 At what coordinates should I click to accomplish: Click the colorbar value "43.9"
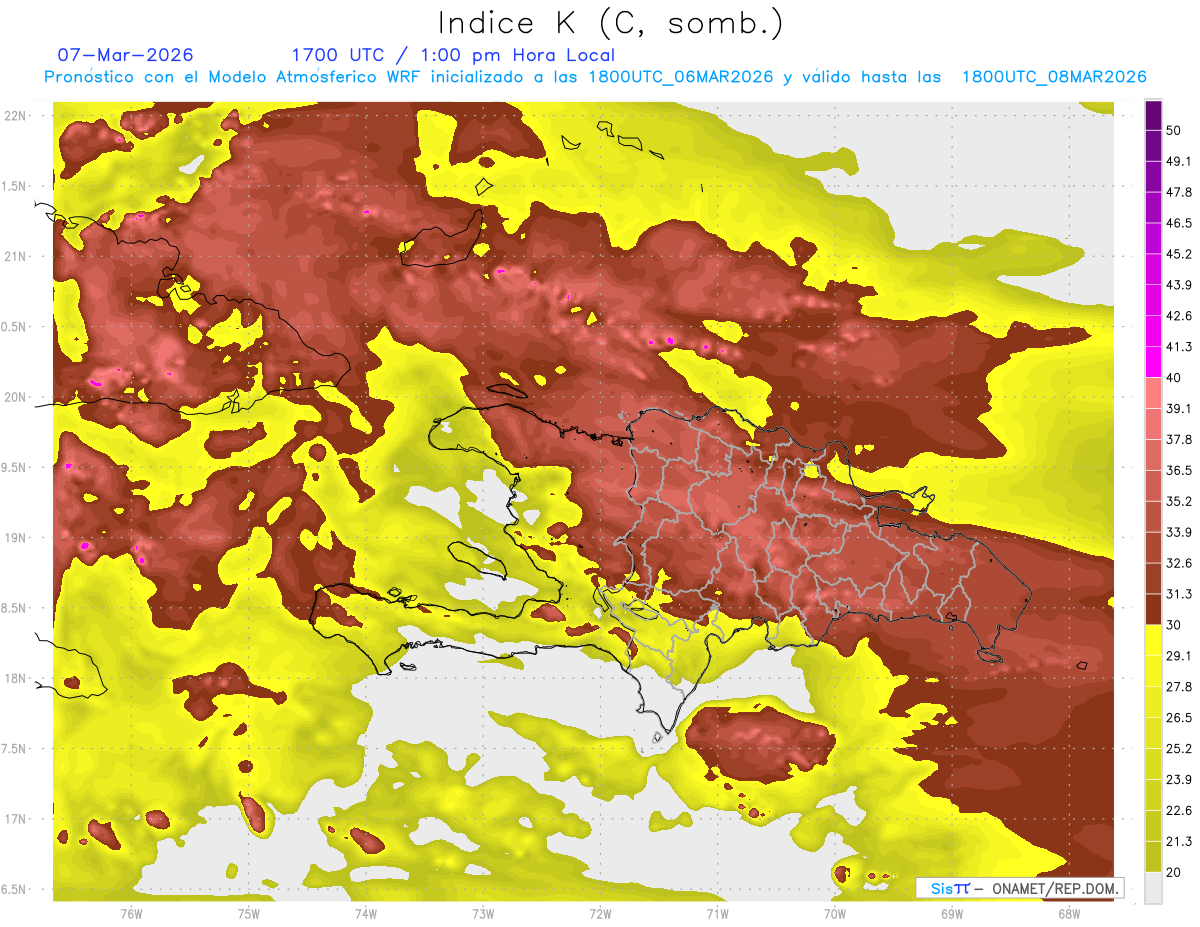[x=1179, y=285]
